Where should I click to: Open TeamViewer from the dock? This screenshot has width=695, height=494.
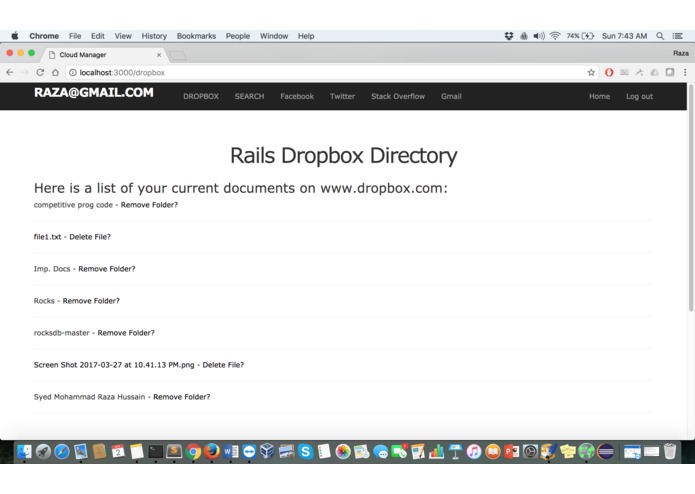tap(249, 451)
